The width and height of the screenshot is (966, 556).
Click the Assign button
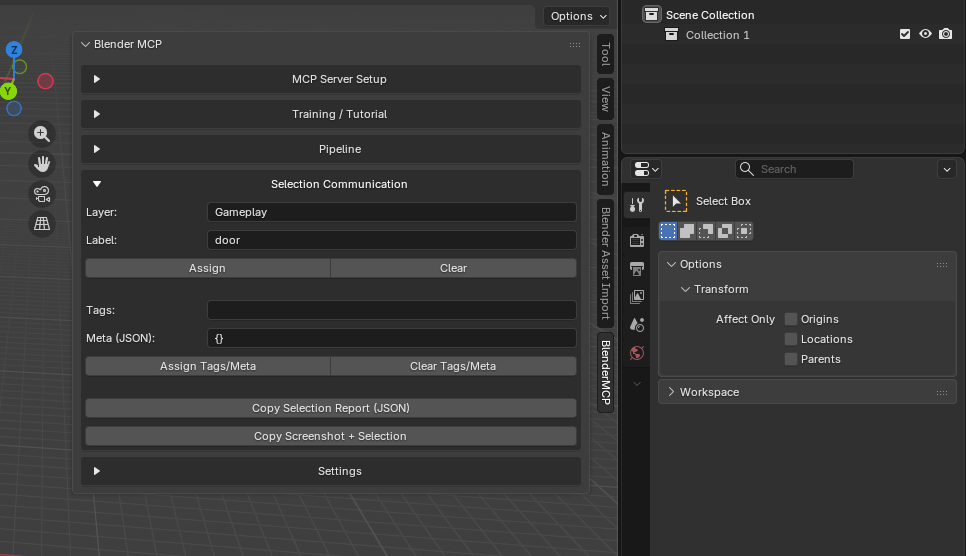208,268
